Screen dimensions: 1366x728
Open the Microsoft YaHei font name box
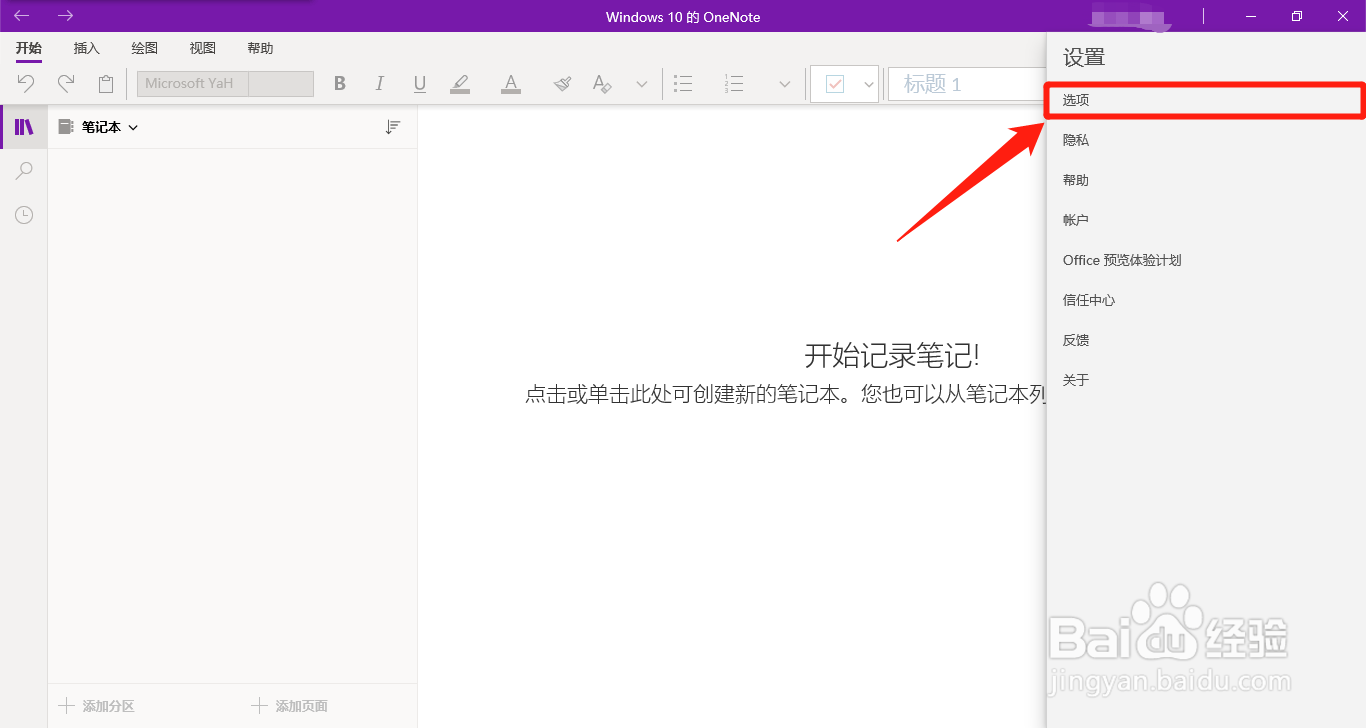tap(193, 84)
